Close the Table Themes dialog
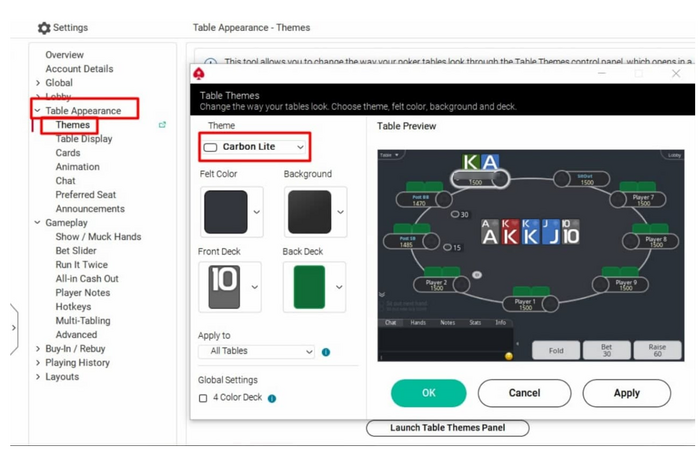Image resolution: width=700 pixels, height=458 pixels. (676, 74)
